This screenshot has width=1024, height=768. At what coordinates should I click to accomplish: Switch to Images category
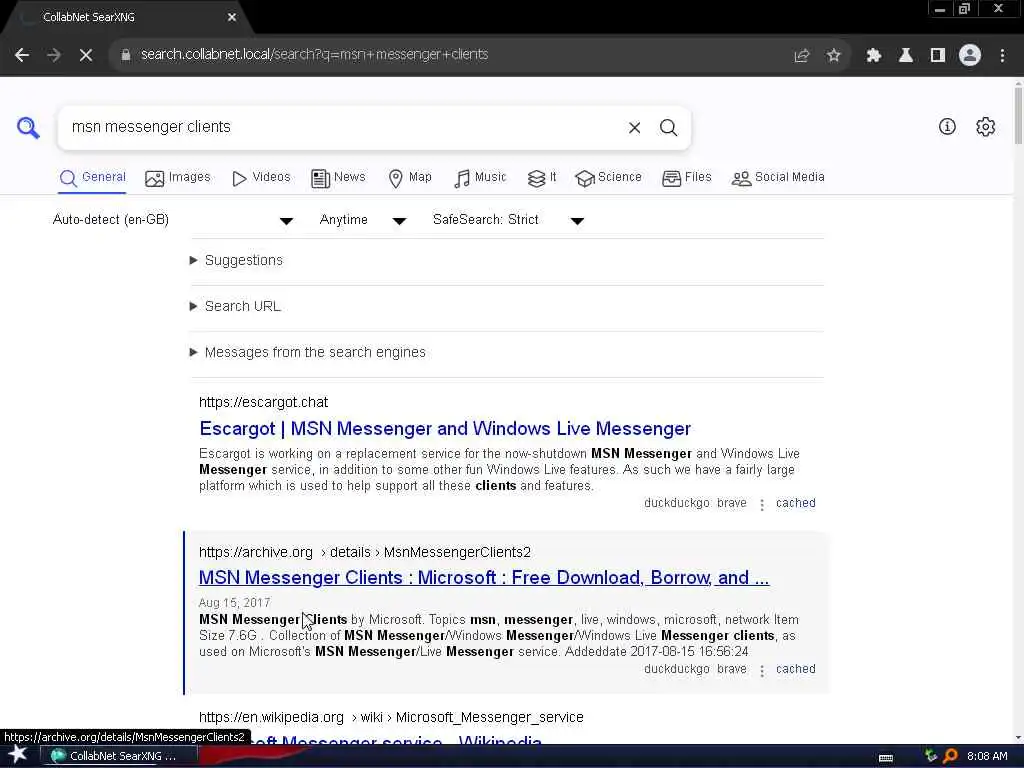[x=178, y=178]
